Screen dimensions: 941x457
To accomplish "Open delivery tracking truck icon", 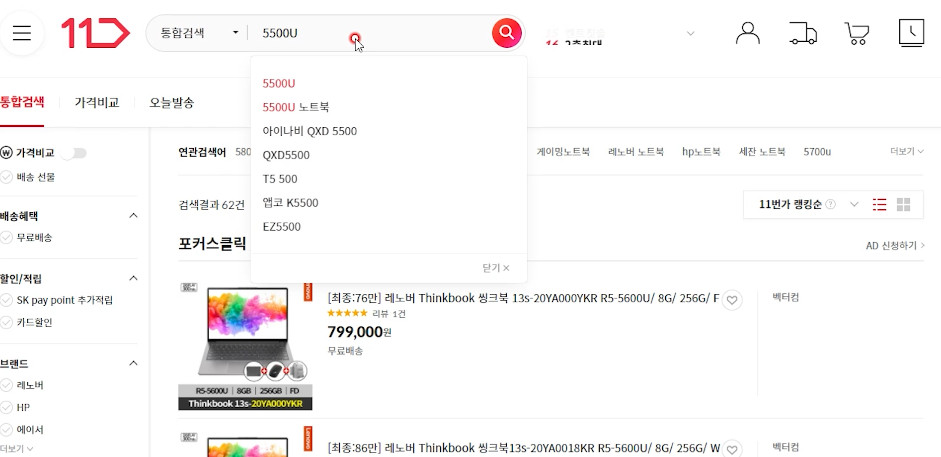I will click(803, 33).
